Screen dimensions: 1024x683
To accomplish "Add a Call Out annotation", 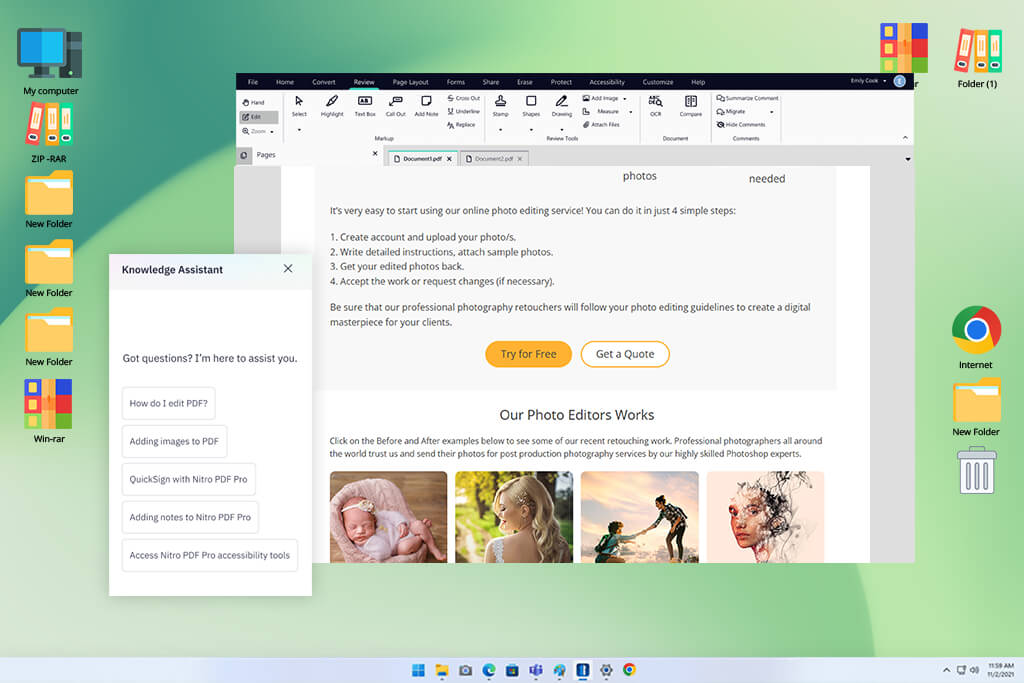I will [396, 105].
